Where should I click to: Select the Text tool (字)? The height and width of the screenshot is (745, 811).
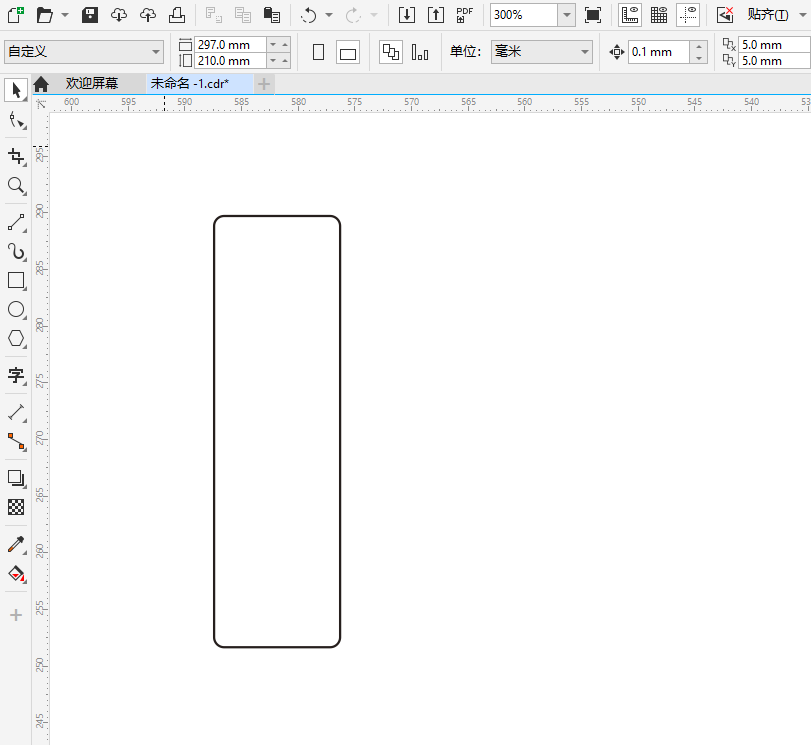tap(17, 375)
